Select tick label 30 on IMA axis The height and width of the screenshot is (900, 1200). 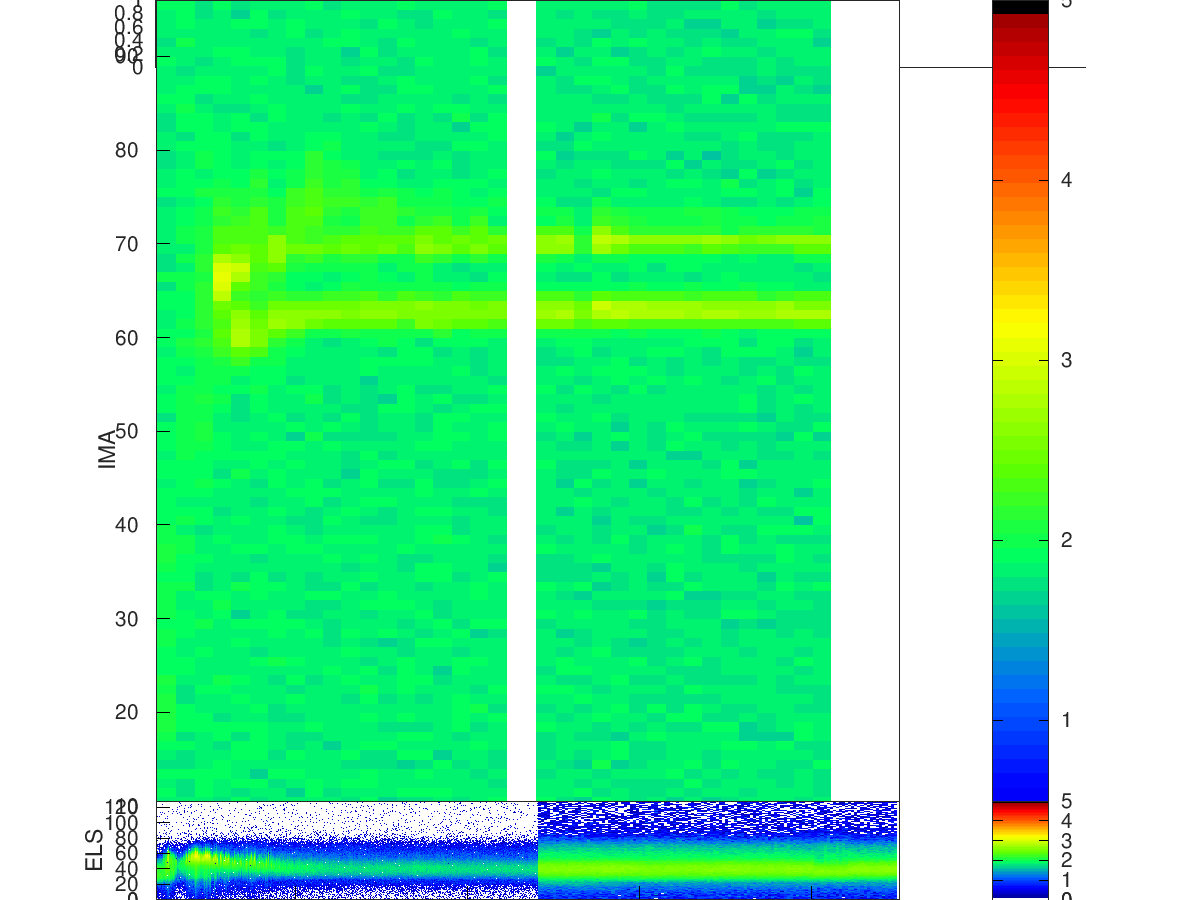click(x=127, y=619)
